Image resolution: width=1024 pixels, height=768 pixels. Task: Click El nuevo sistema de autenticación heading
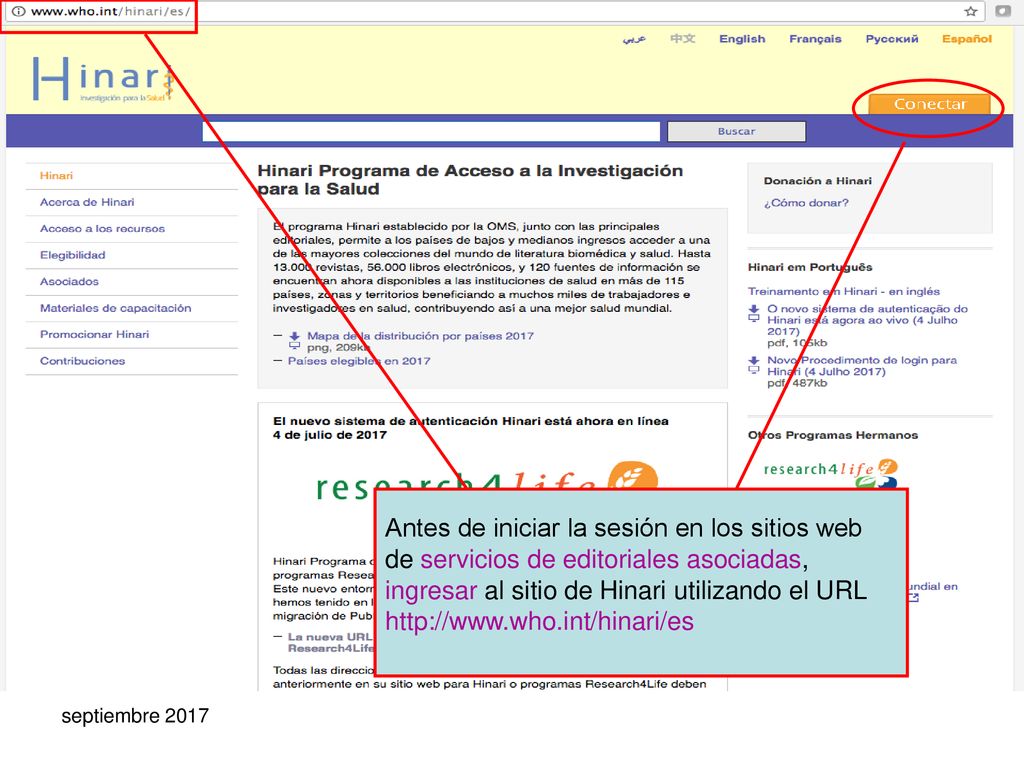471,428
